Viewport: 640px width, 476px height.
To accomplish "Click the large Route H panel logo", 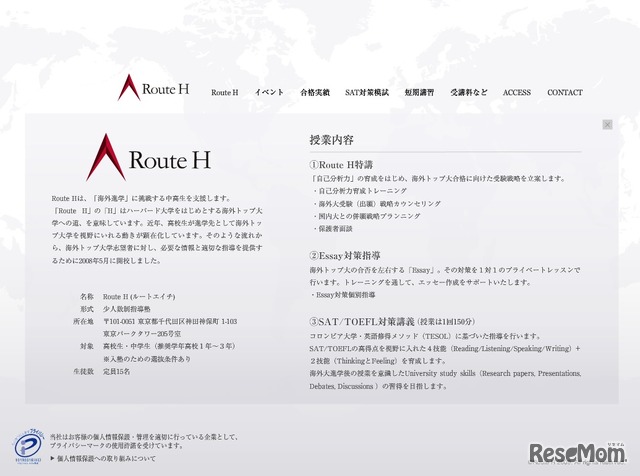I will click(x=148, y=157).
